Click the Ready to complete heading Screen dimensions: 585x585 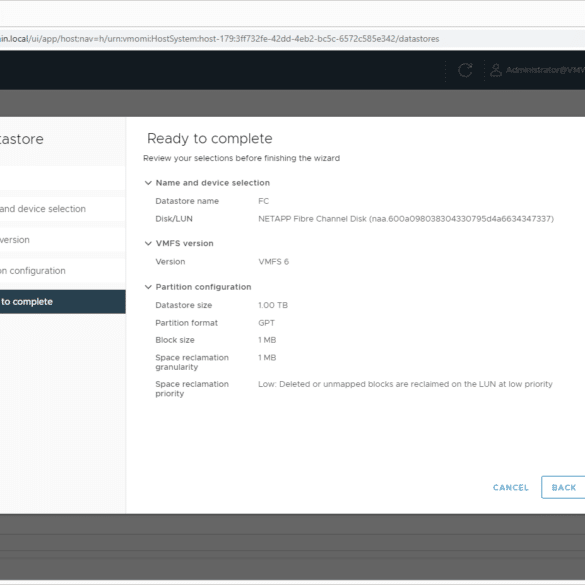click(x=210, y=139)
